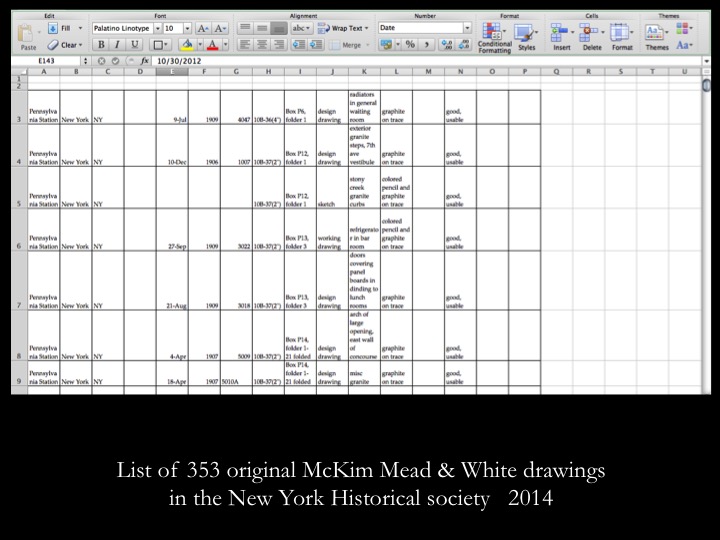Select cell containing '9-Jul'
The image size is (720, 540).
coord(172,107)
